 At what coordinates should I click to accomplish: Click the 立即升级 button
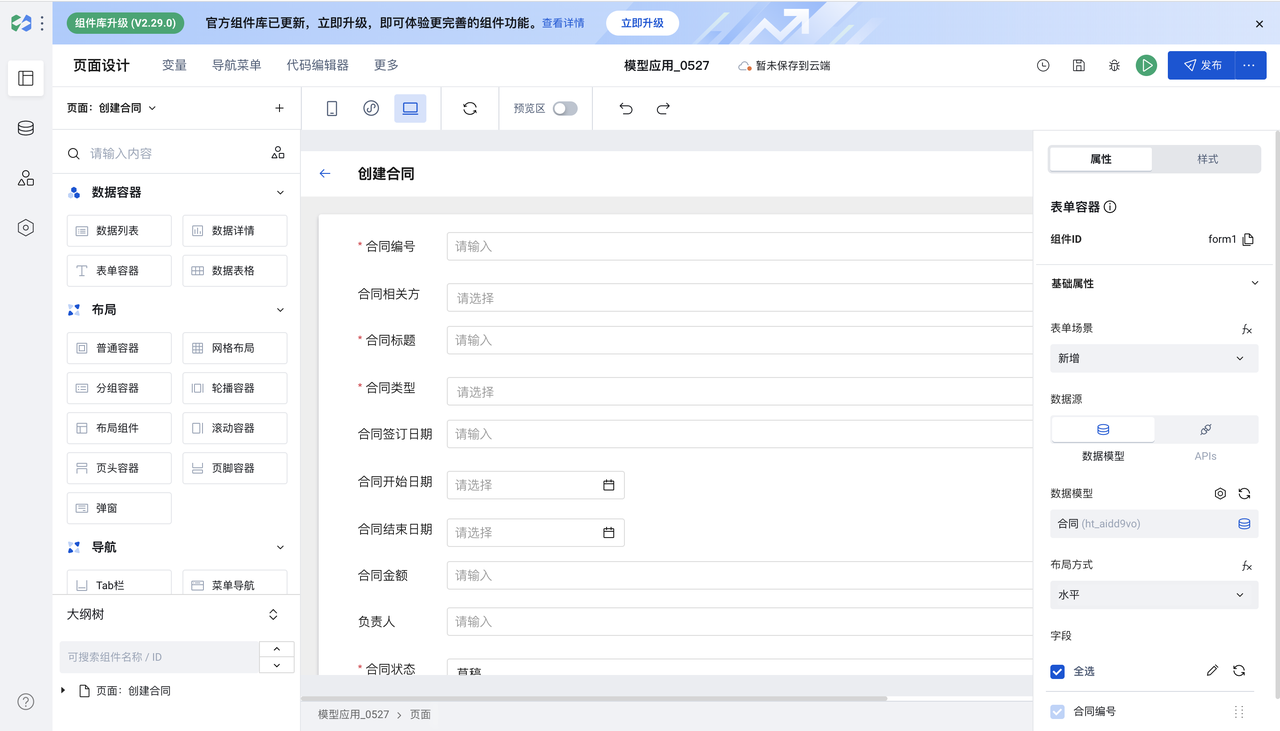[642, 23]
